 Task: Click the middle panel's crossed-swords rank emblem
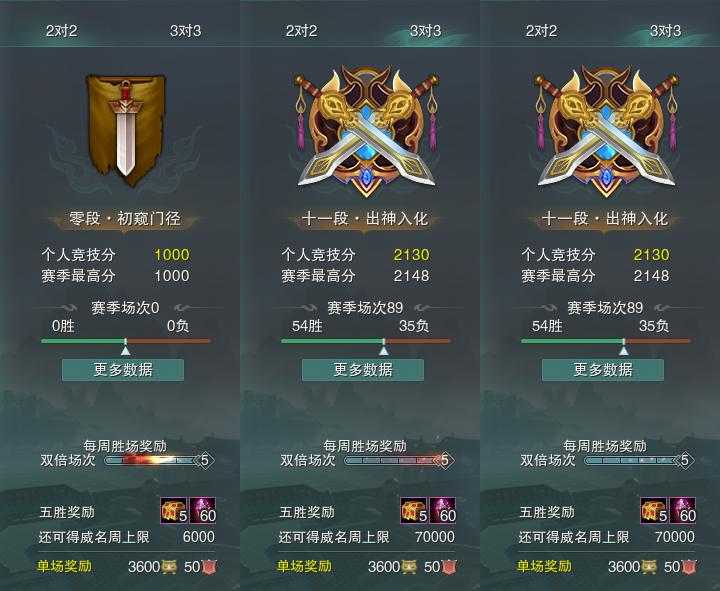[366, 131]
